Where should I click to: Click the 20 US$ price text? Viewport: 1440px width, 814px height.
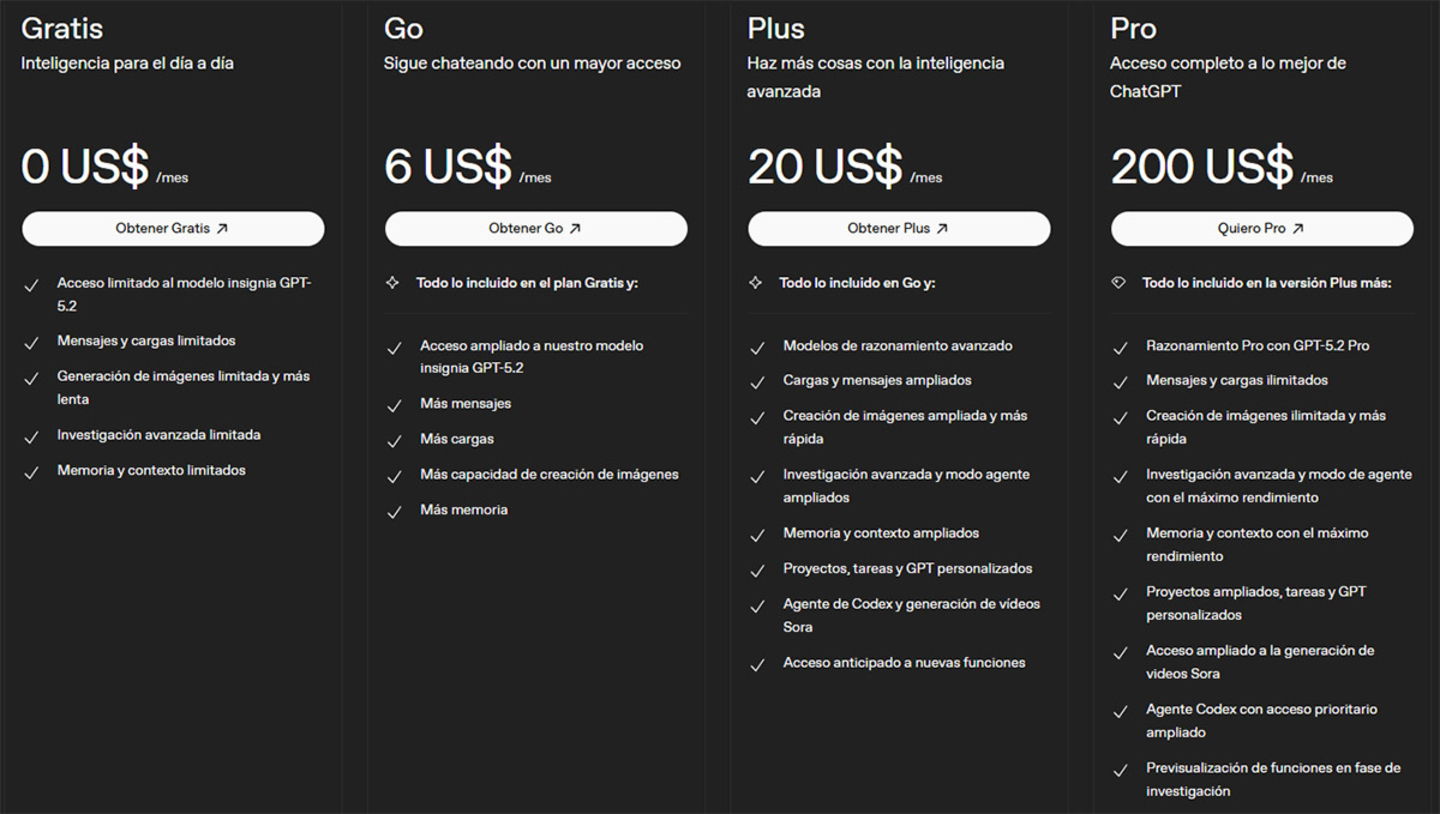click(x=824, y=165)
